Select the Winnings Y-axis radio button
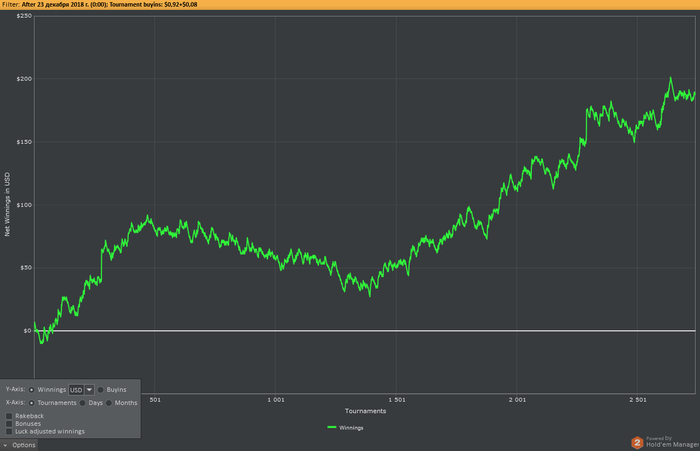The height and width of the screenshot is (451, 700). click(x=32, y=390)
